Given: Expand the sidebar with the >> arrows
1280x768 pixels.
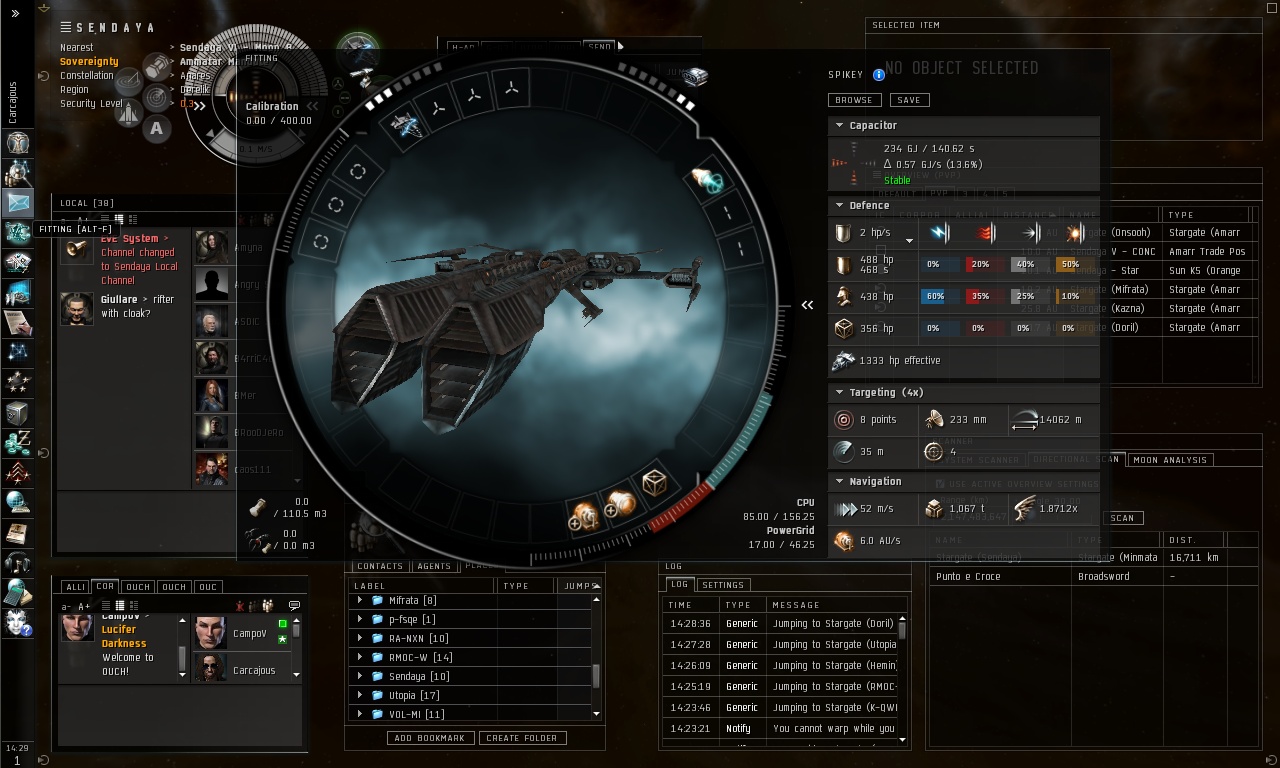Looking at the screenshot, I should tap(15, 14).
